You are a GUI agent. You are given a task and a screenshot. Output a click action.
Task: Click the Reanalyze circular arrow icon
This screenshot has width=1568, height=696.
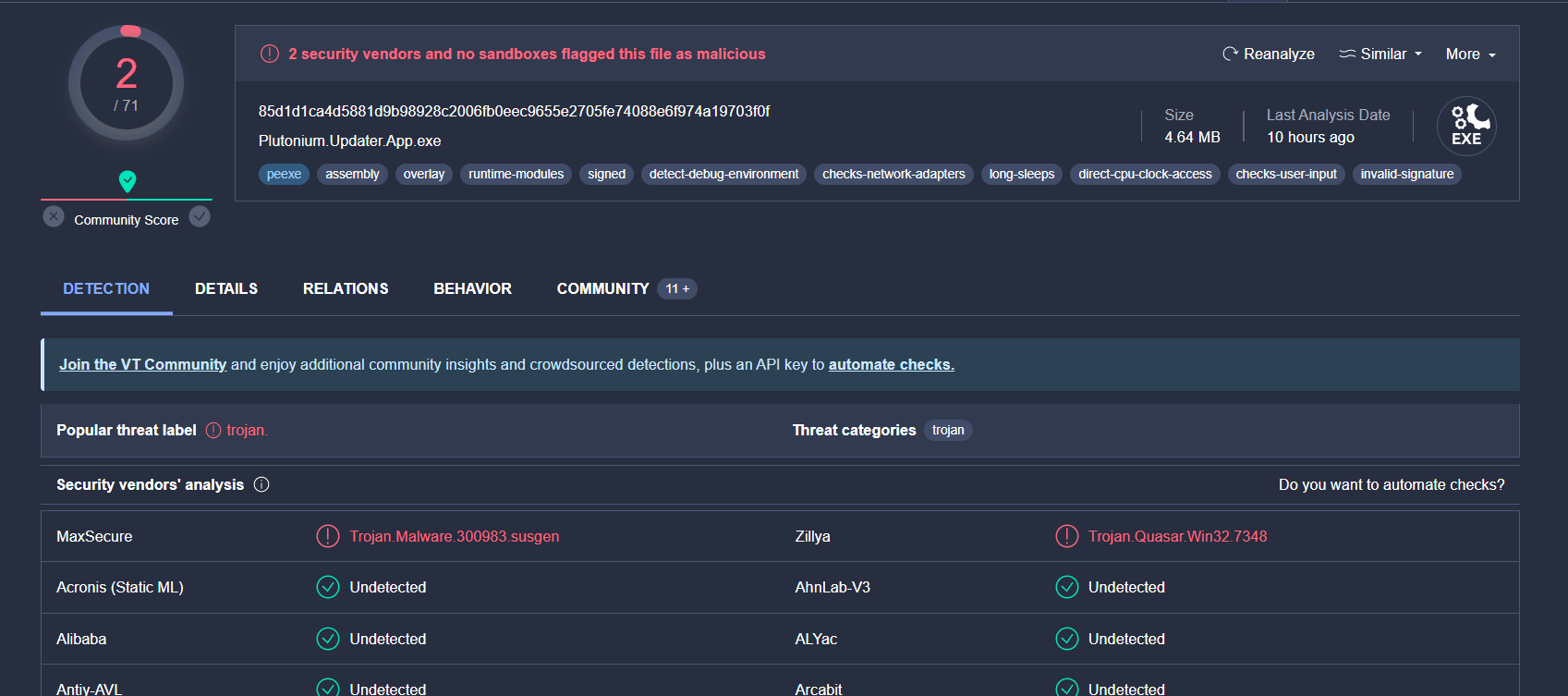pyautogui.click(x=1230, y=54)
